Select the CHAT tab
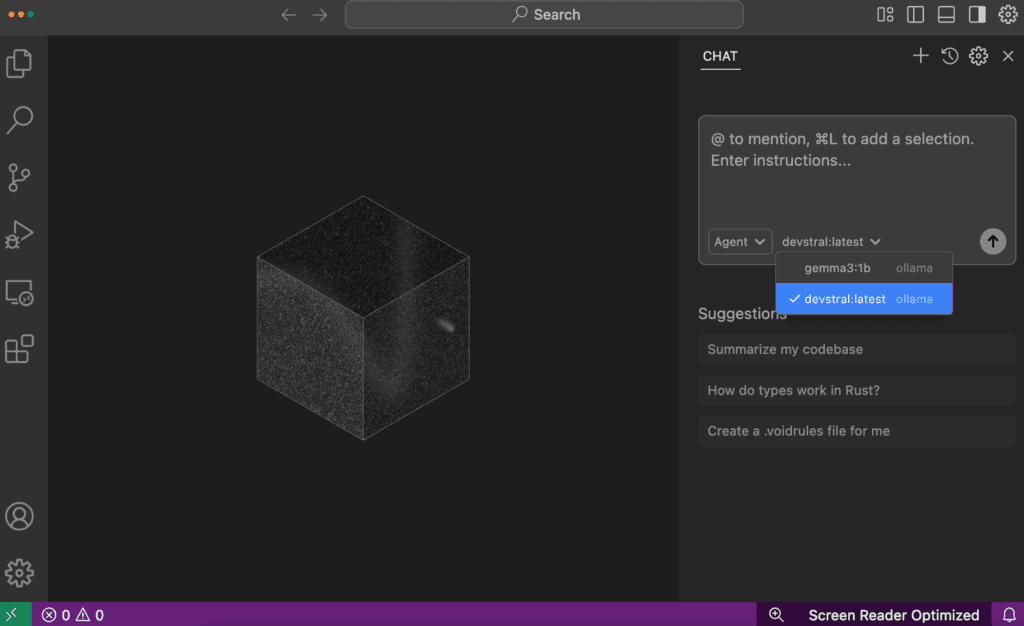 point(720,56)
